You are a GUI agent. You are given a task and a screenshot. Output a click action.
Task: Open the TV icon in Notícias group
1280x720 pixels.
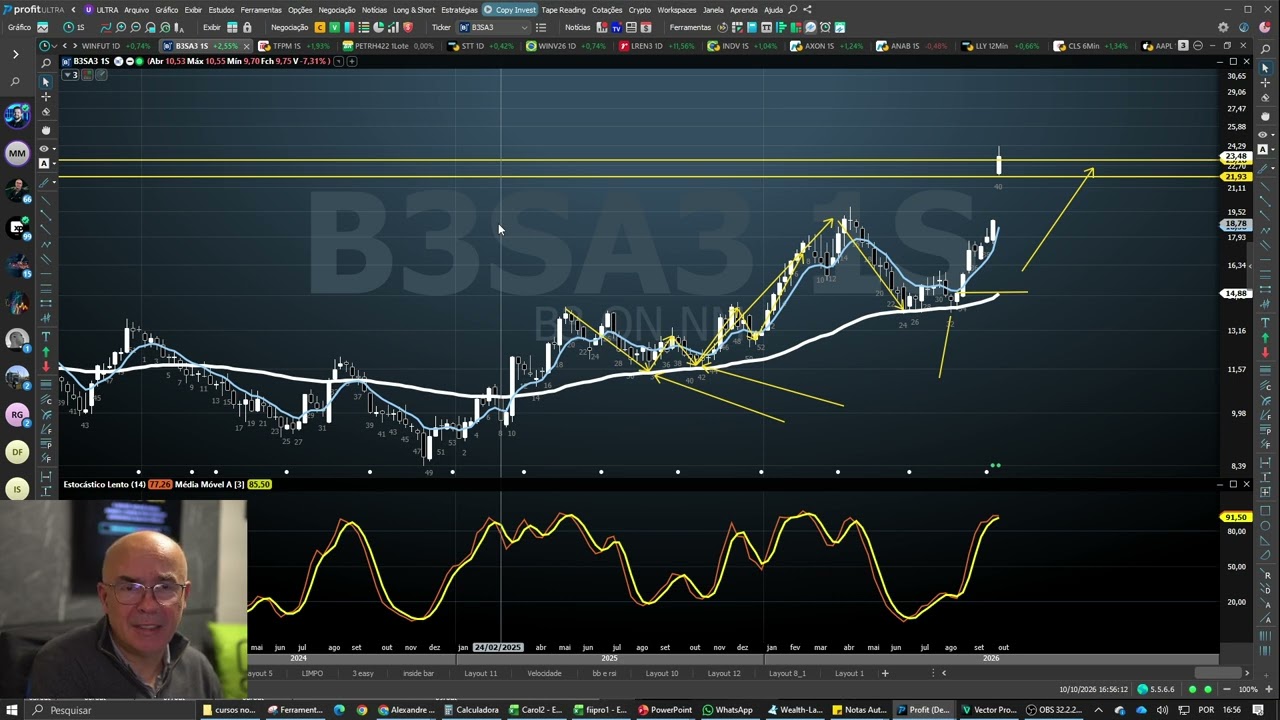tap(616, 27)
